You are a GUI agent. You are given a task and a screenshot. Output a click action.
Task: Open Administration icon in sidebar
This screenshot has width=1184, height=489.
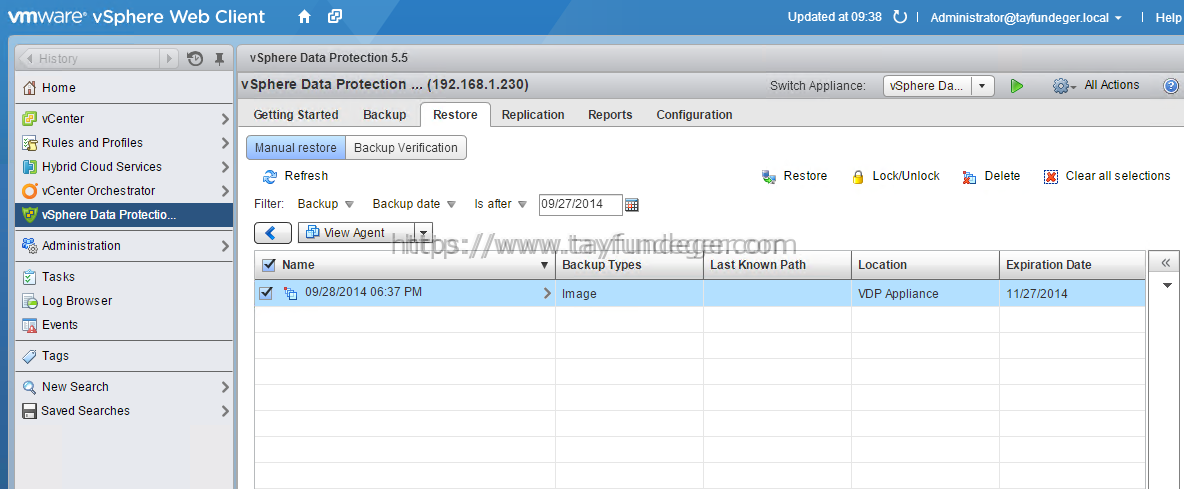pos(29,245)
